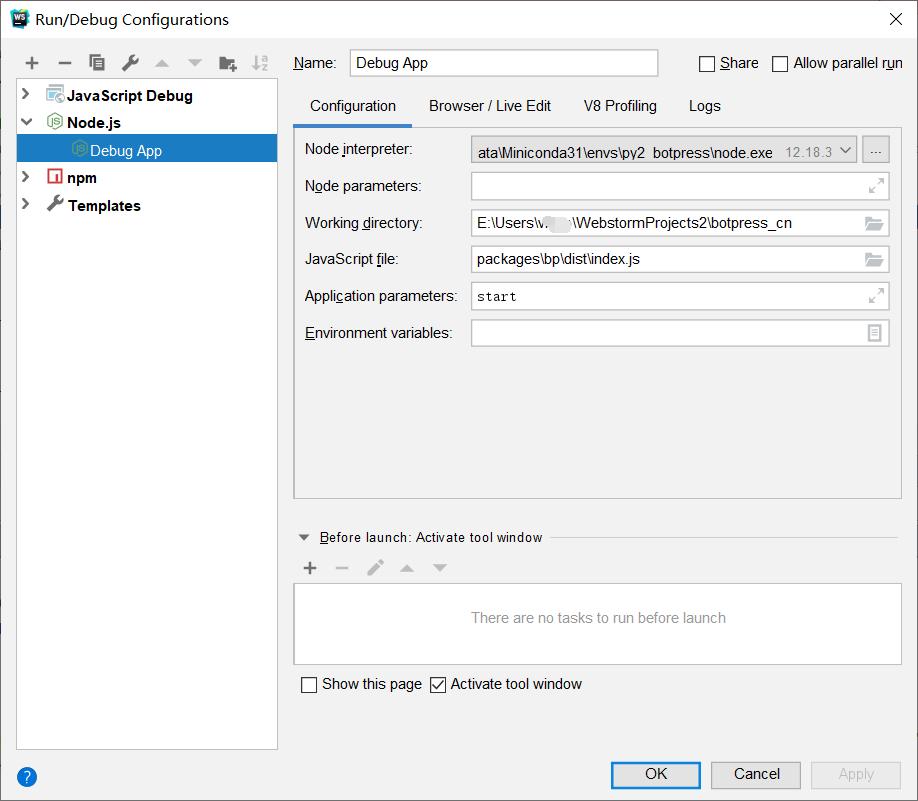The height and width of the screenshot is (801, 918).
Task: Close the Run/Debug Configurations dialog
Action: (896, 19)
